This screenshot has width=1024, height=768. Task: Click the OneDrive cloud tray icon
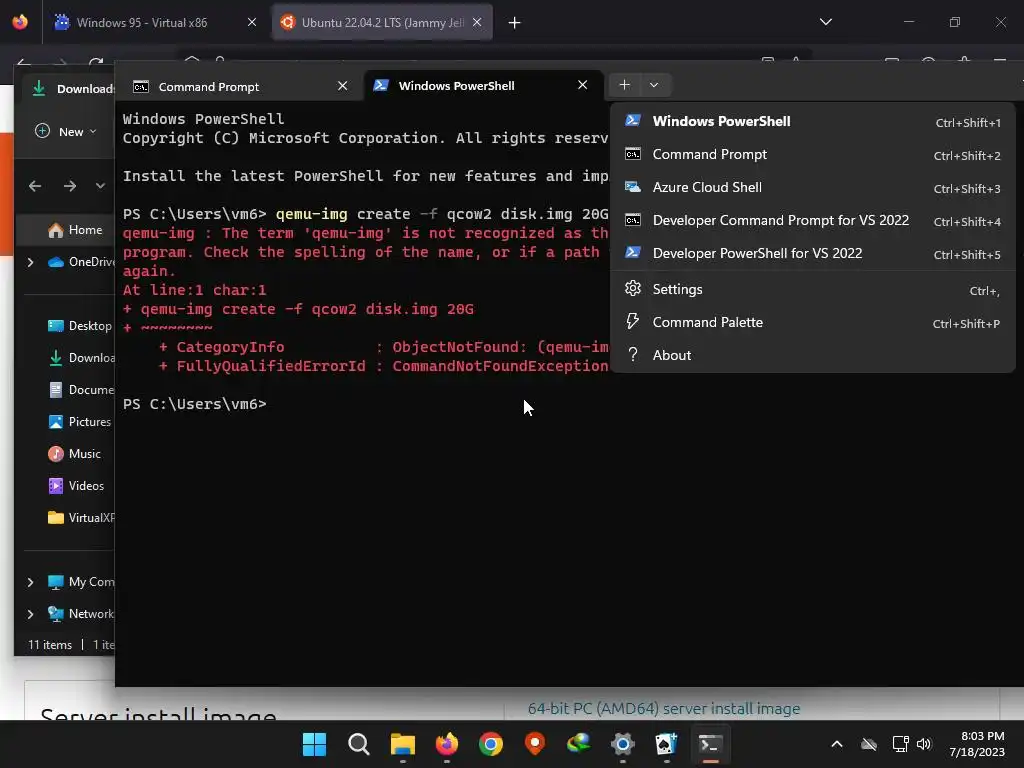pos(869,744)
